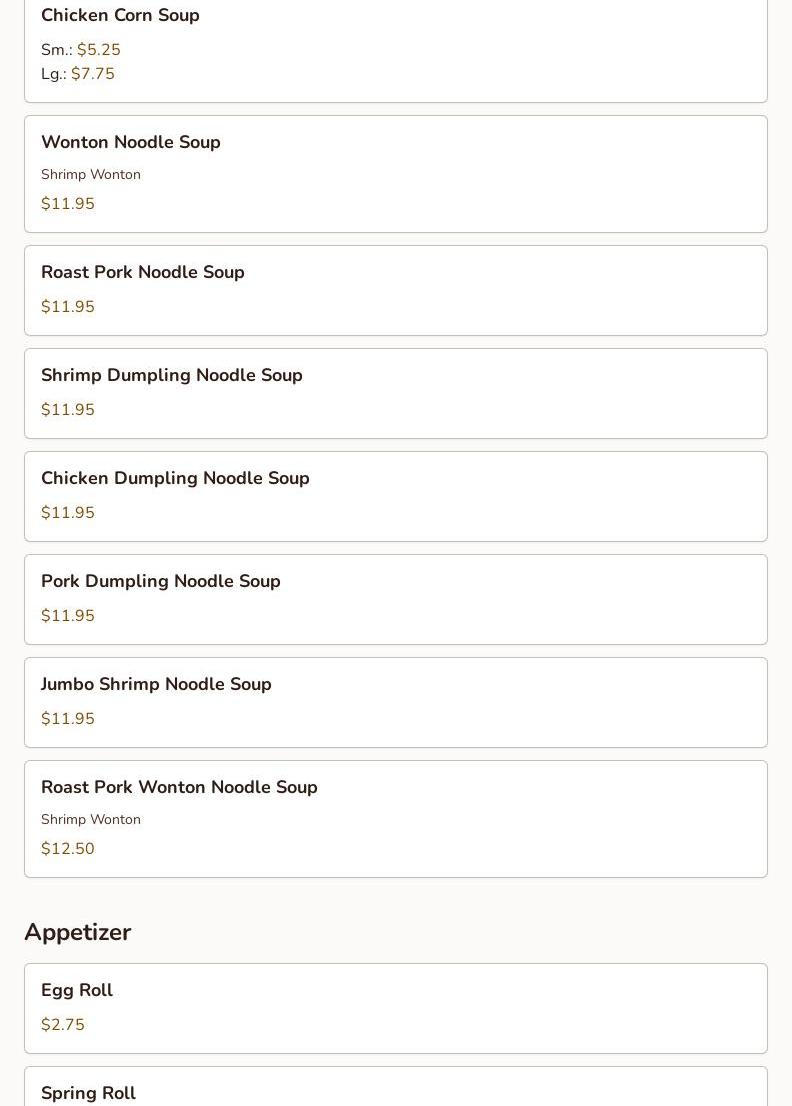
Task: Click Roast Pork Wonton Noodle Soup
Action: pyautogui.click(x=179, y=788)
